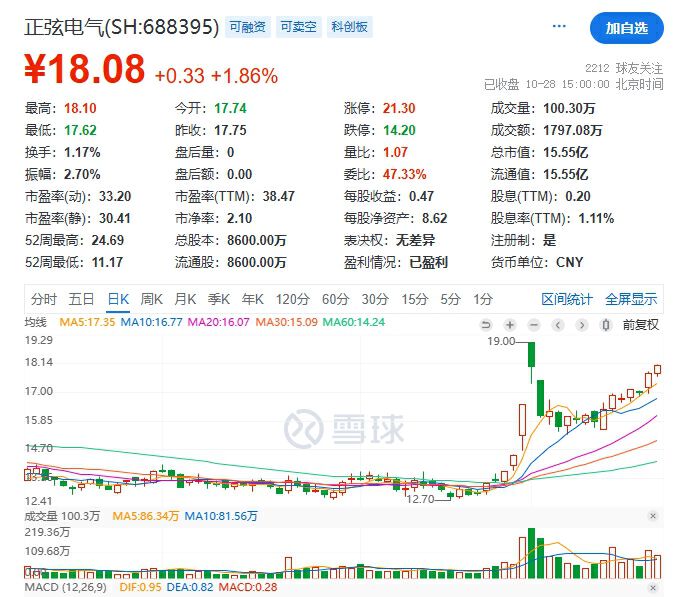Open 区间统计 range statistics

pyautogui.click(x=567, y=299)
